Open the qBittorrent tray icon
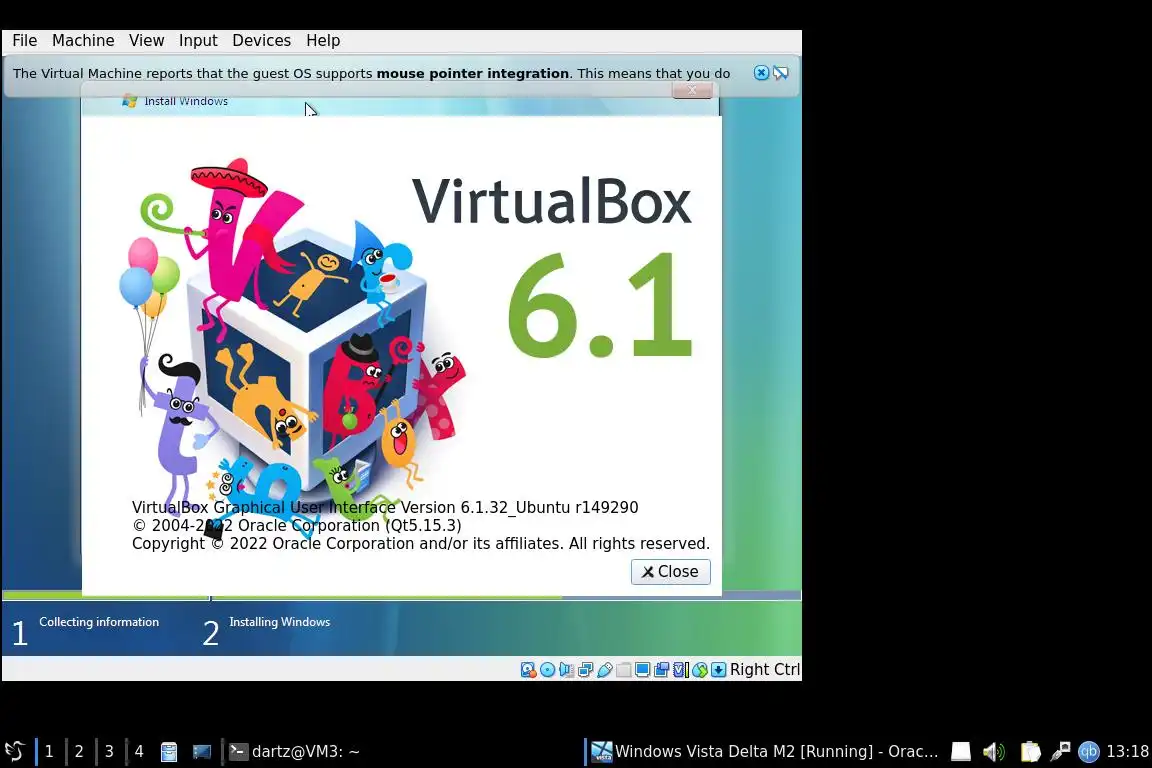1152x768 pixels. pos(1089,751)
